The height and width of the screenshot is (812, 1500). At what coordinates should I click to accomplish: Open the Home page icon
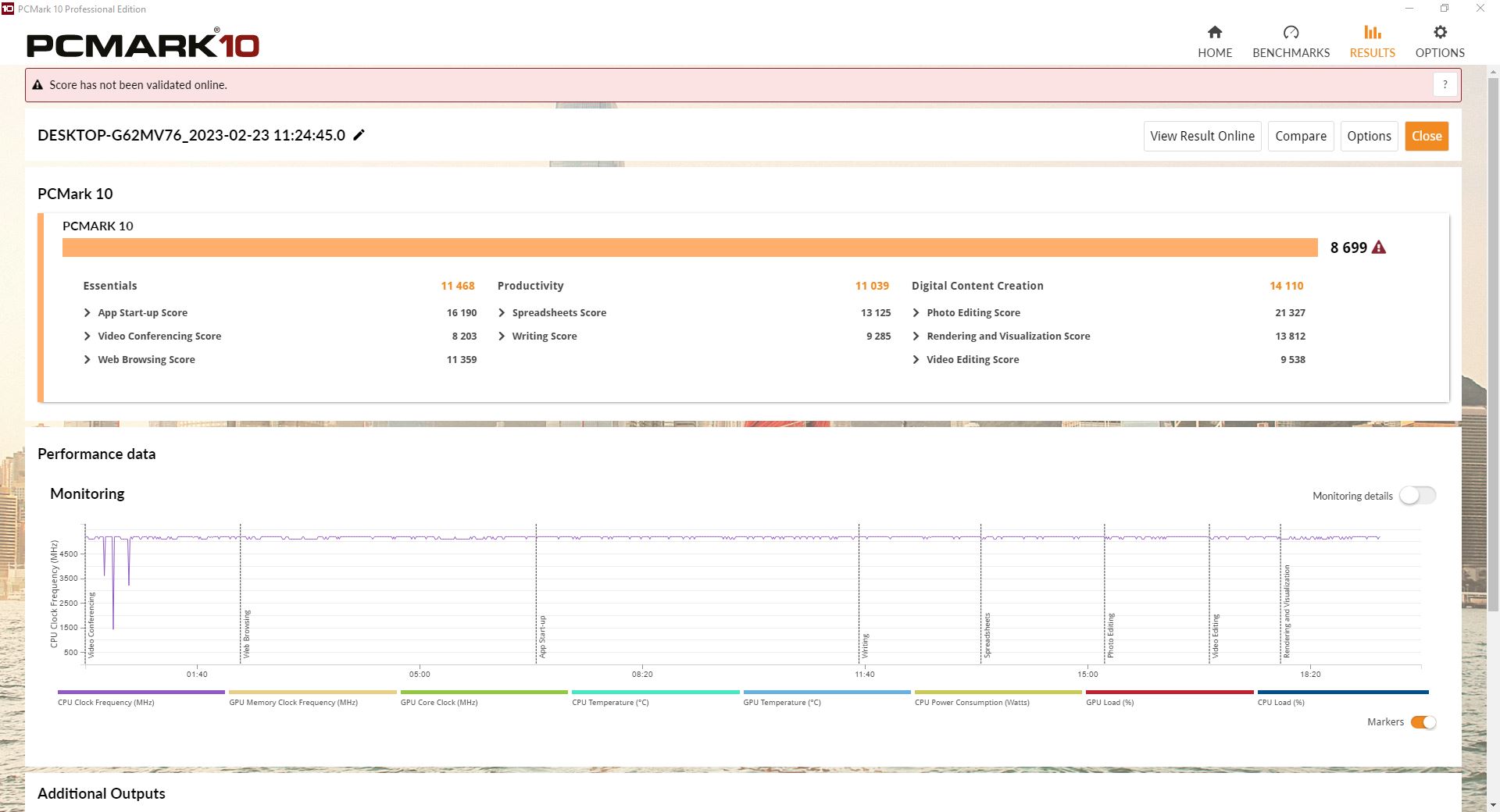pos(1214,32)
